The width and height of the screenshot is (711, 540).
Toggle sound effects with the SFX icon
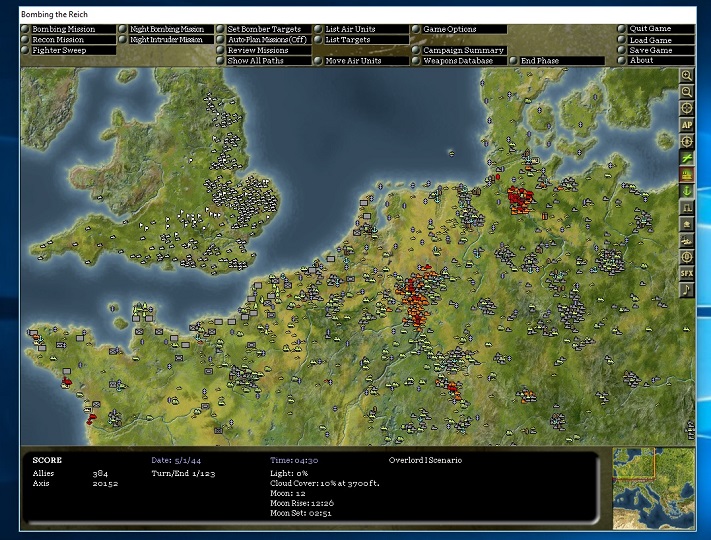(x=687, y=273)
